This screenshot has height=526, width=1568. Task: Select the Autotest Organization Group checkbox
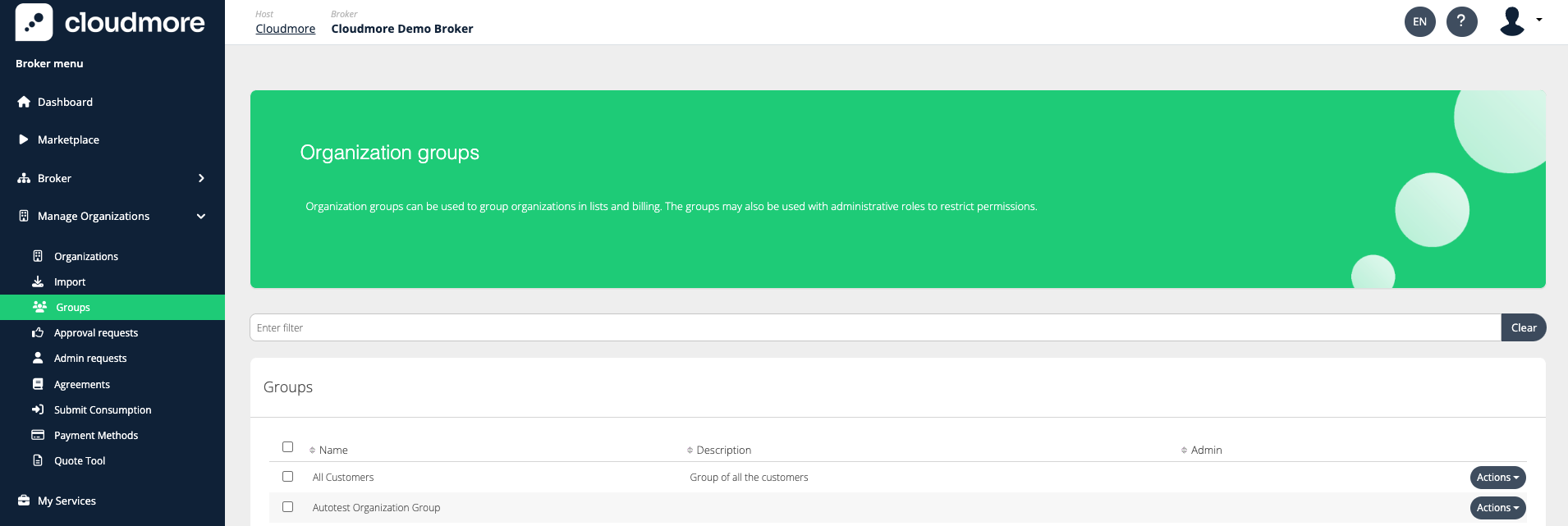(287, 507)
